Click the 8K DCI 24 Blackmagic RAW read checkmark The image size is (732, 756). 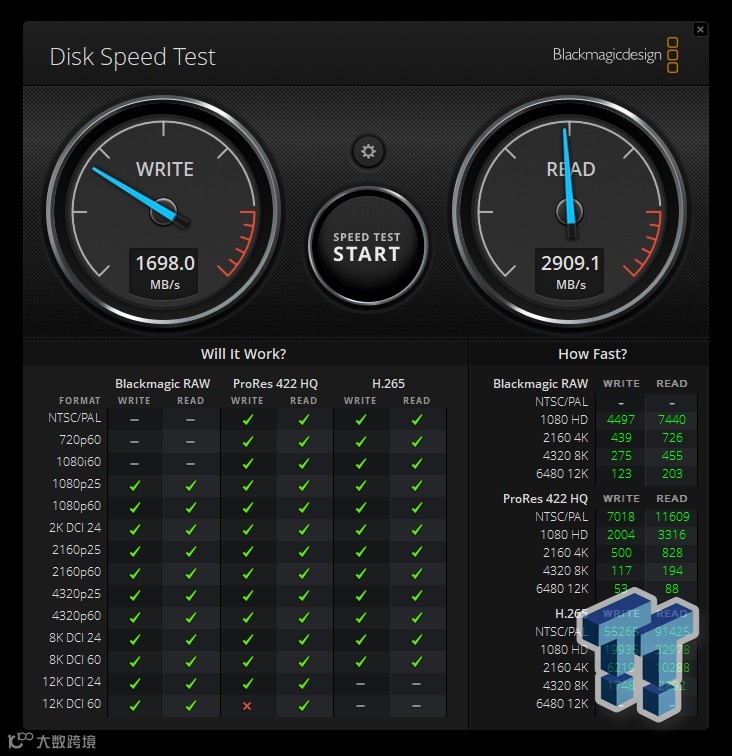pyautogui.click(x=190, y=639)
